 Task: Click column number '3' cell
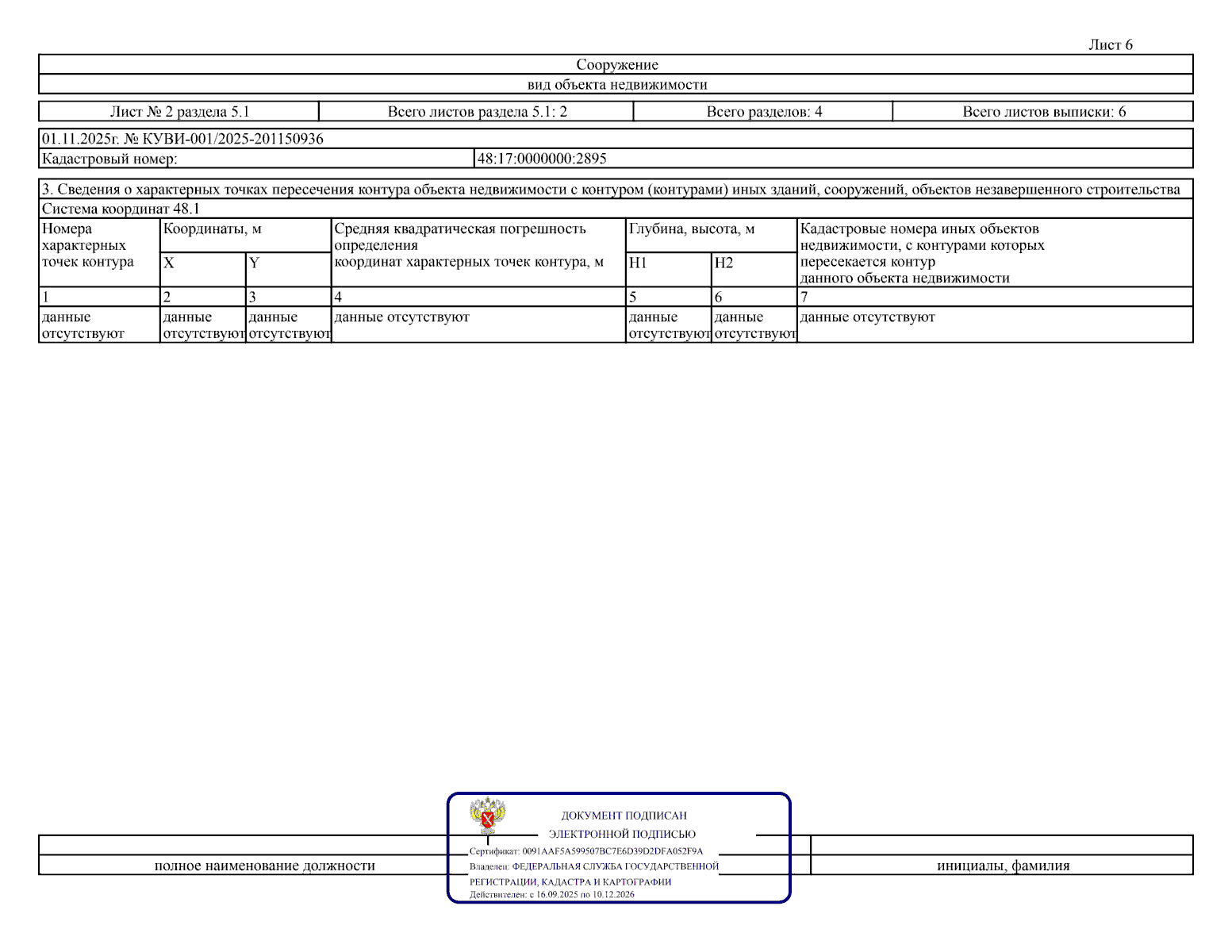coord(289,297)
